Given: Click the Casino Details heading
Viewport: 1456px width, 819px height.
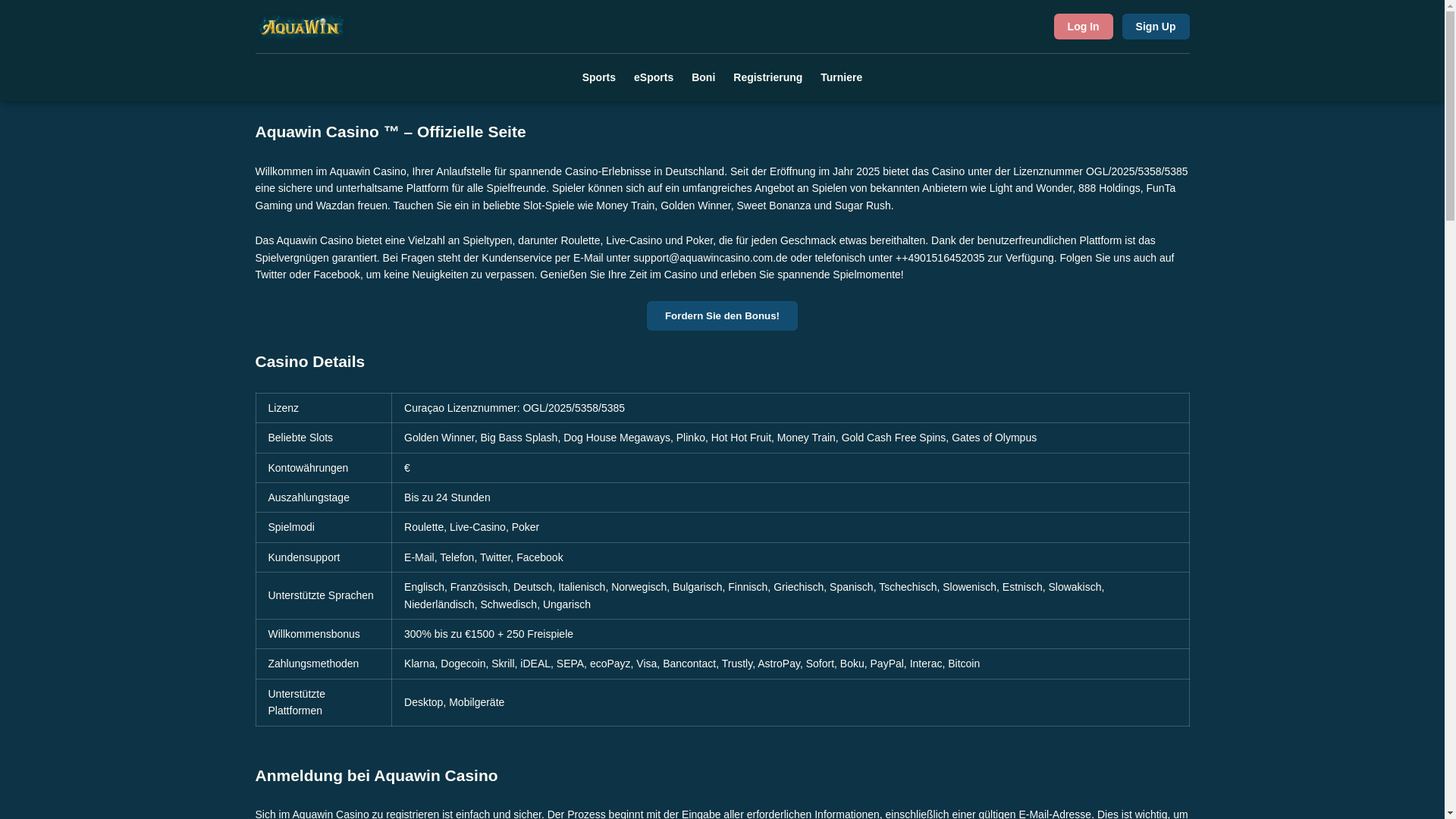Looking at the screenshot, I should 309,362.
